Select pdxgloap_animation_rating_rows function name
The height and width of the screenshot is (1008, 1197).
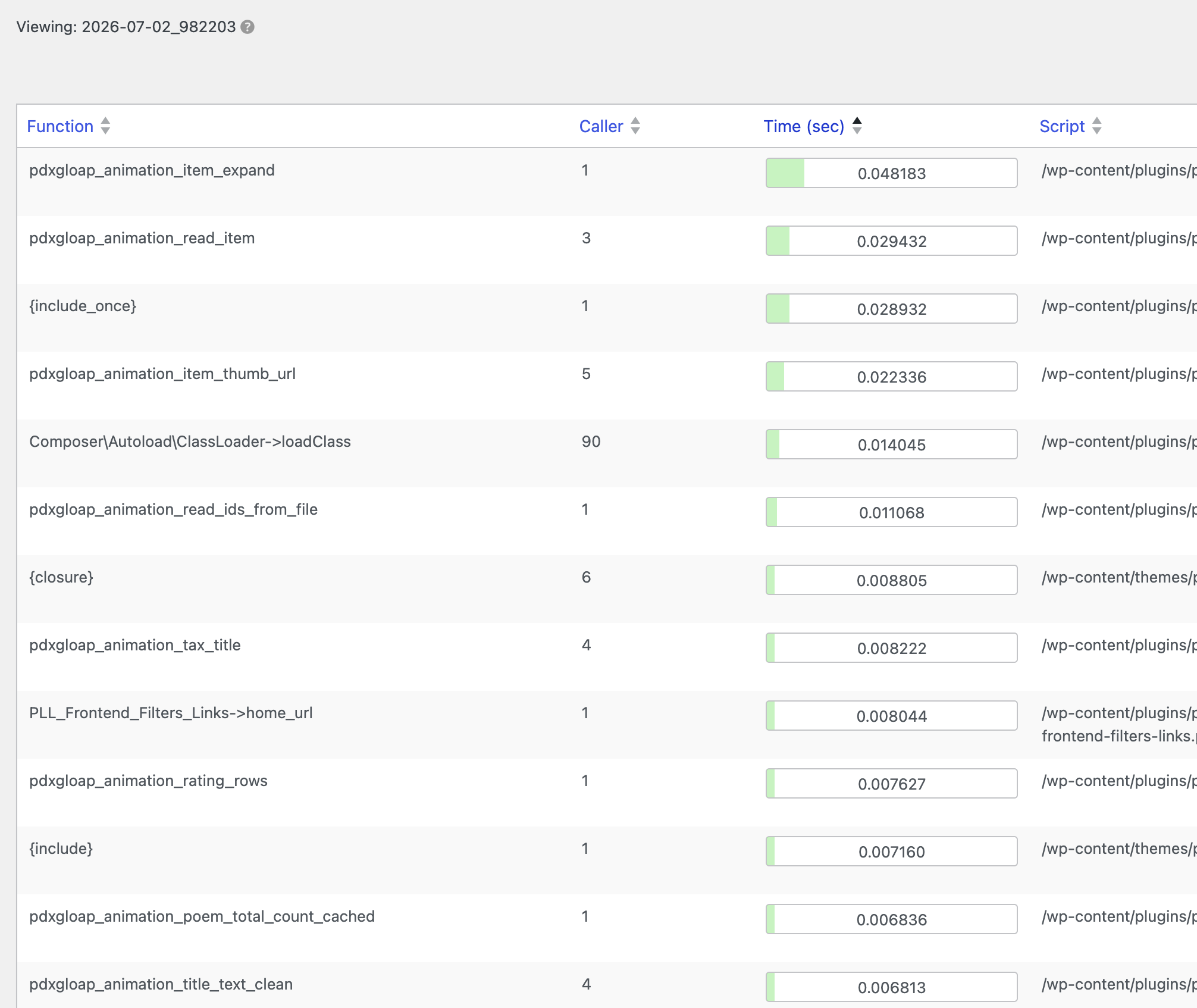click(148, 781)
